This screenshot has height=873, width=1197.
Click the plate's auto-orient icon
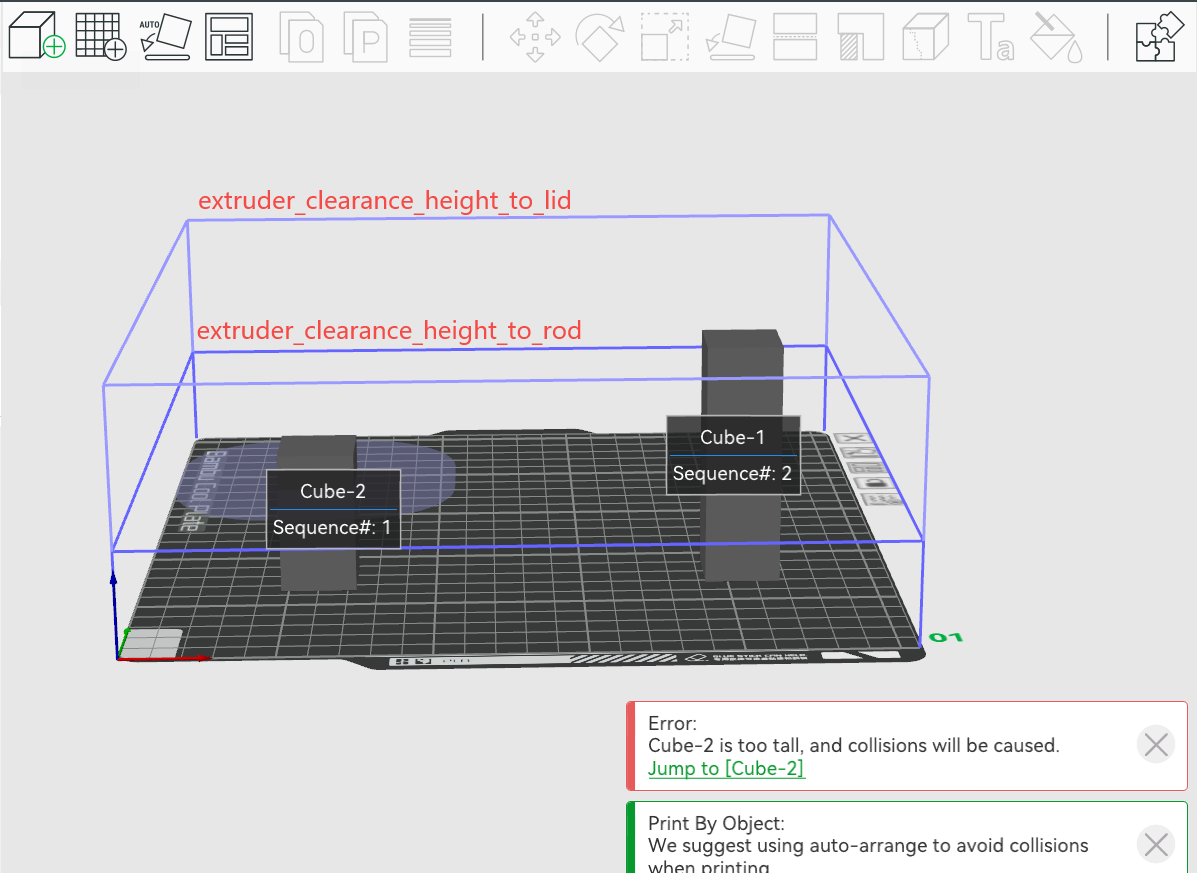click(860, 453)
